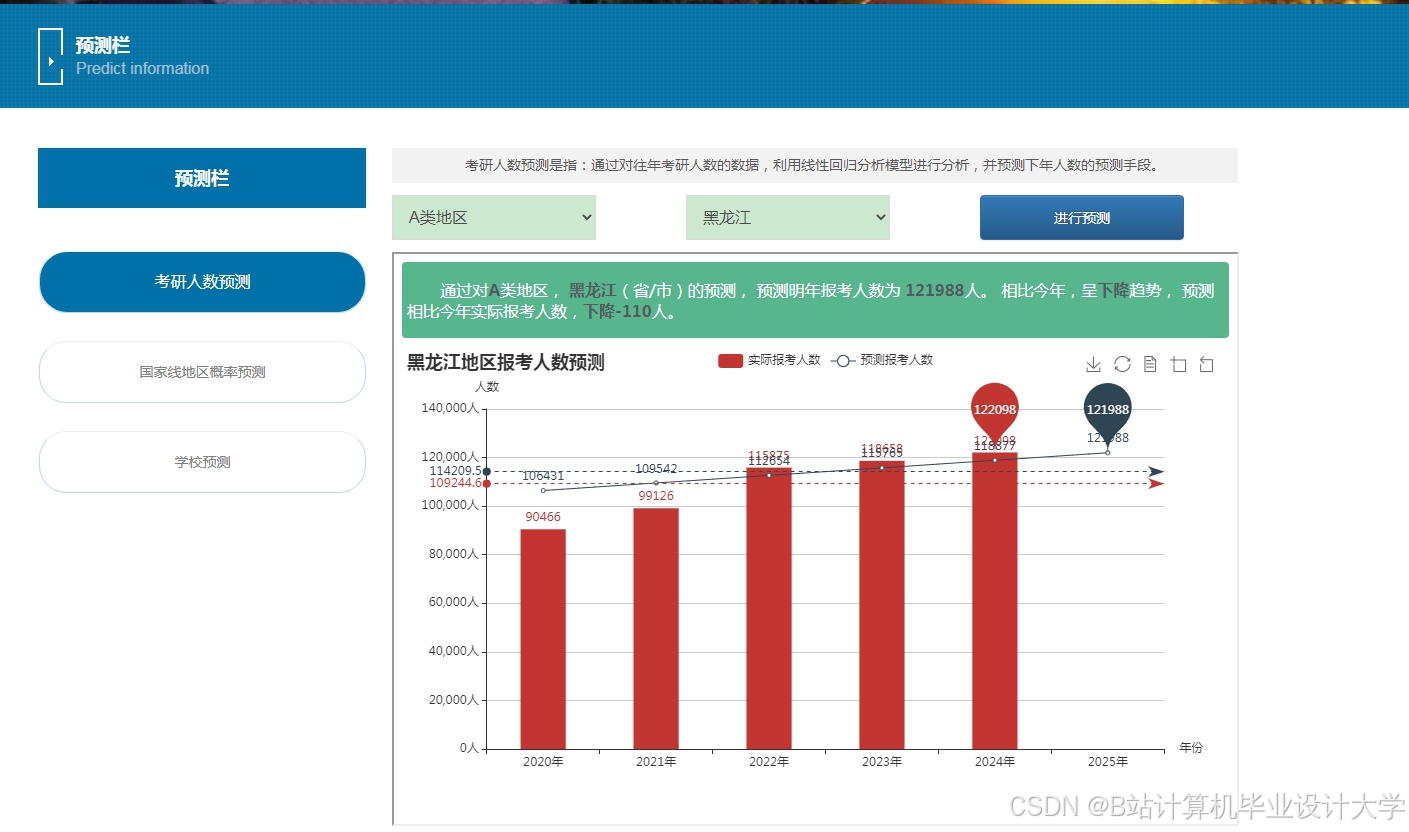Open the A类地区 region dropdown
This screenshot has width=1409, height=832.
point(493,217)
